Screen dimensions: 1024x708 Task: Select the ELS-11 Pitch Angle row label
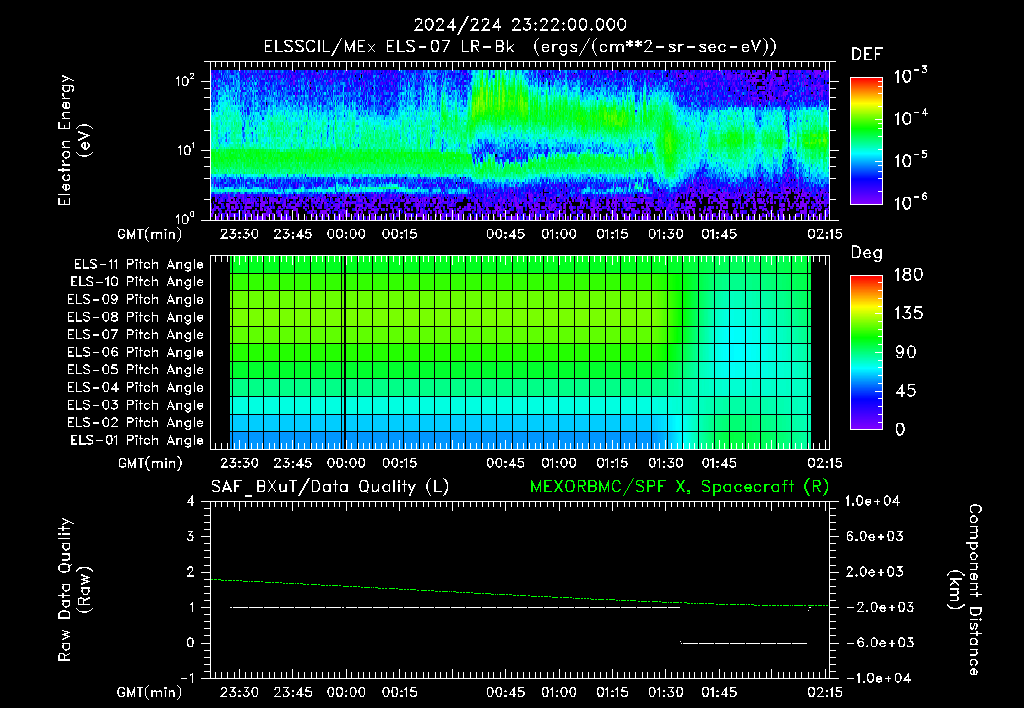[x=138, y=265]
